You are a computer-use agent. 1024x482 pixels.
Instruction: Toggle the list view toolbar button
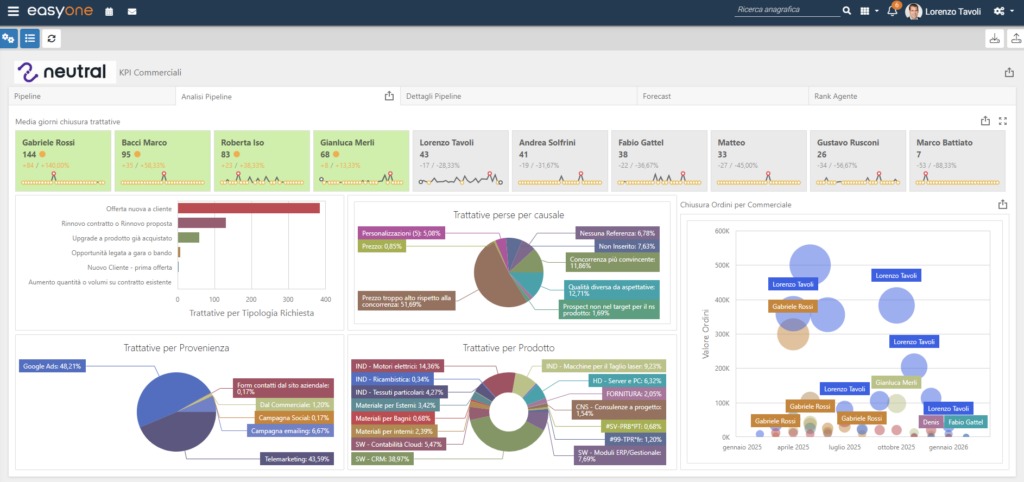[x=30, y=38]
